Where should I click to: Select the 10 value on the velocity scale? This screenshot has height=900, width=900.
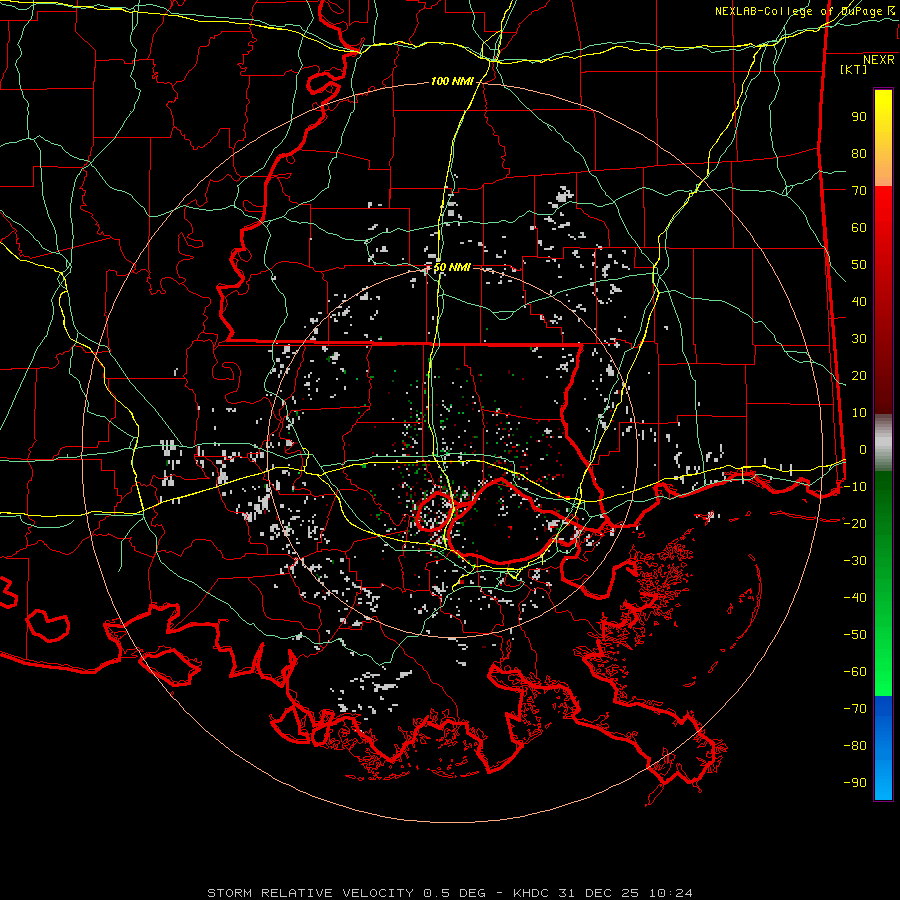tap(859, 413)
